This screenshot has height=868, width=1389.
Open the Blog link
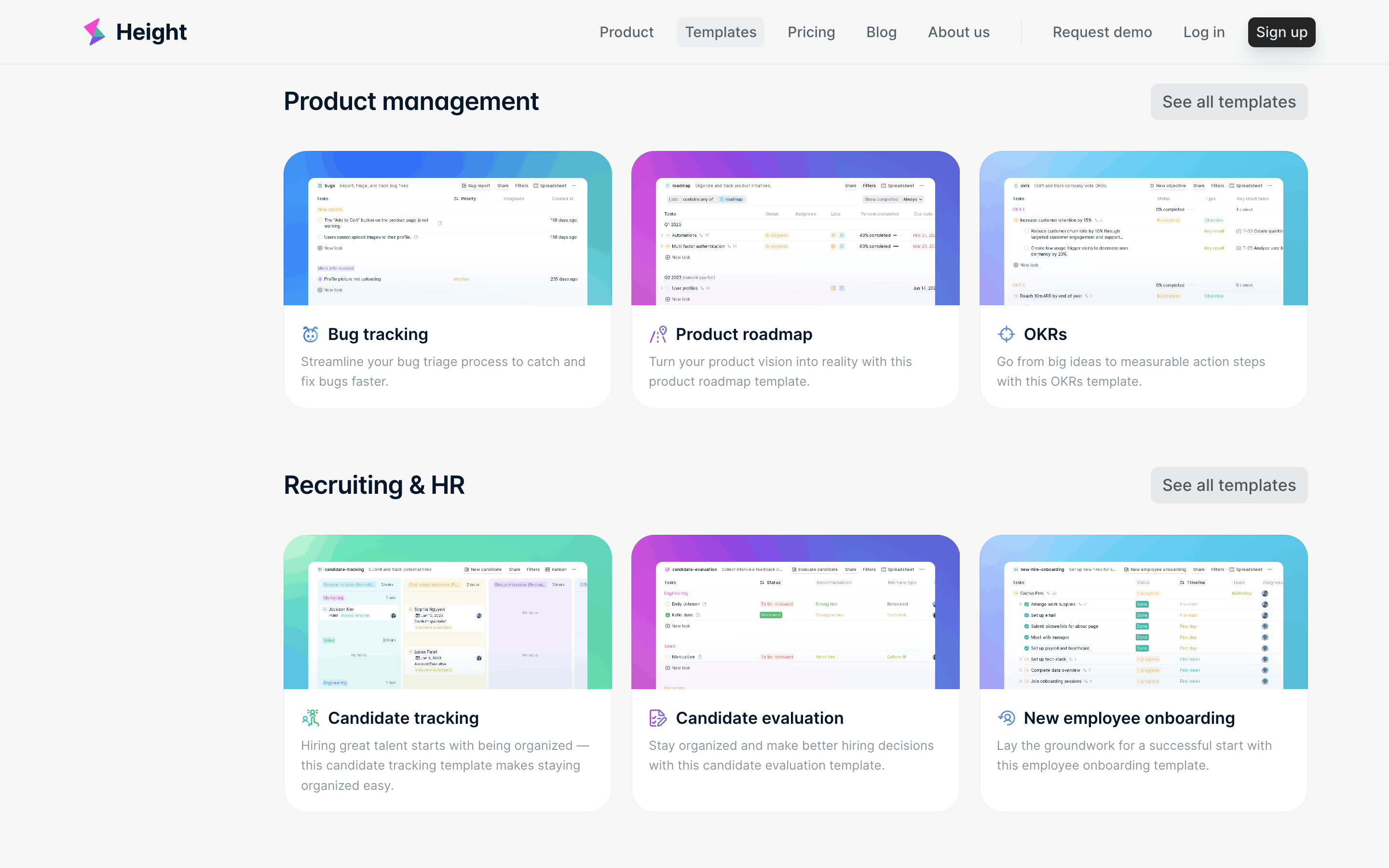click(x=881, y=32)
